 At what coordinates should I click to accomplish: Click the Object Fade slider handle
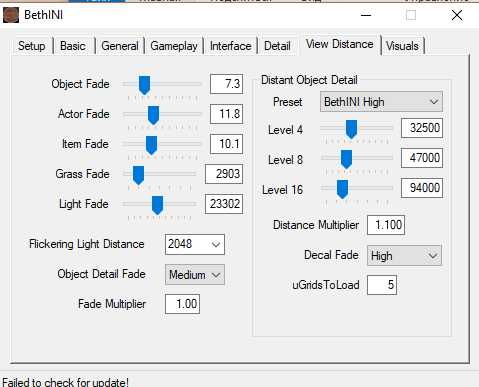pyautogui.click(x=144, y=85)
